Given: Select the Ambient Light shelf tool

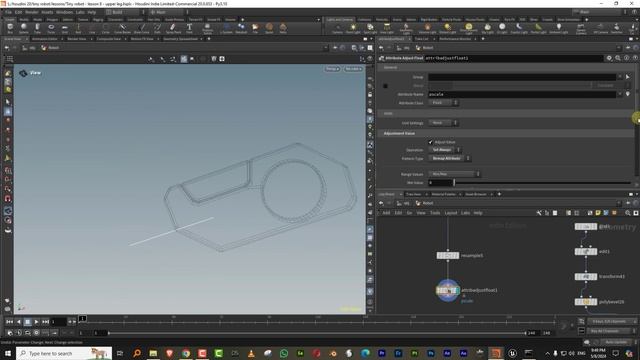Looking at the screenshot, I should [559, 28].
